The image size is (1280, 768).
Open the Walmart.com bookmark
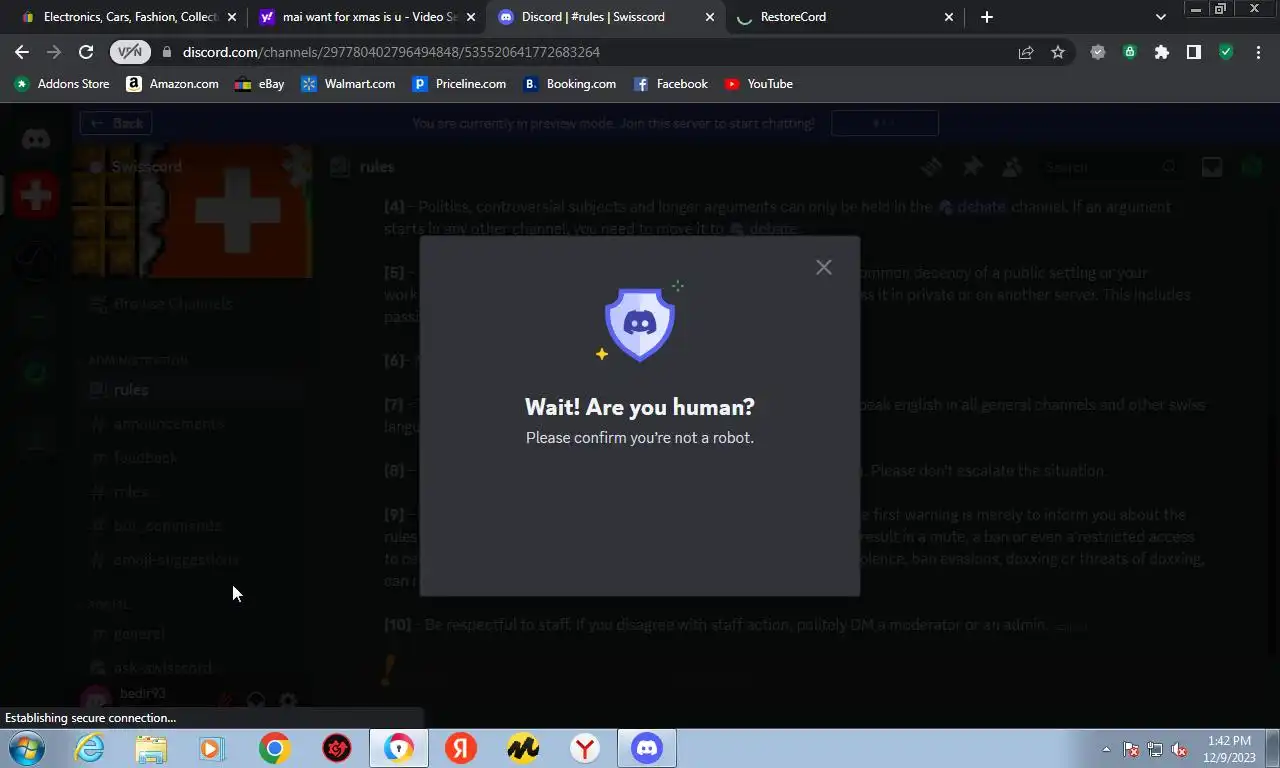(x=348, y=84)
